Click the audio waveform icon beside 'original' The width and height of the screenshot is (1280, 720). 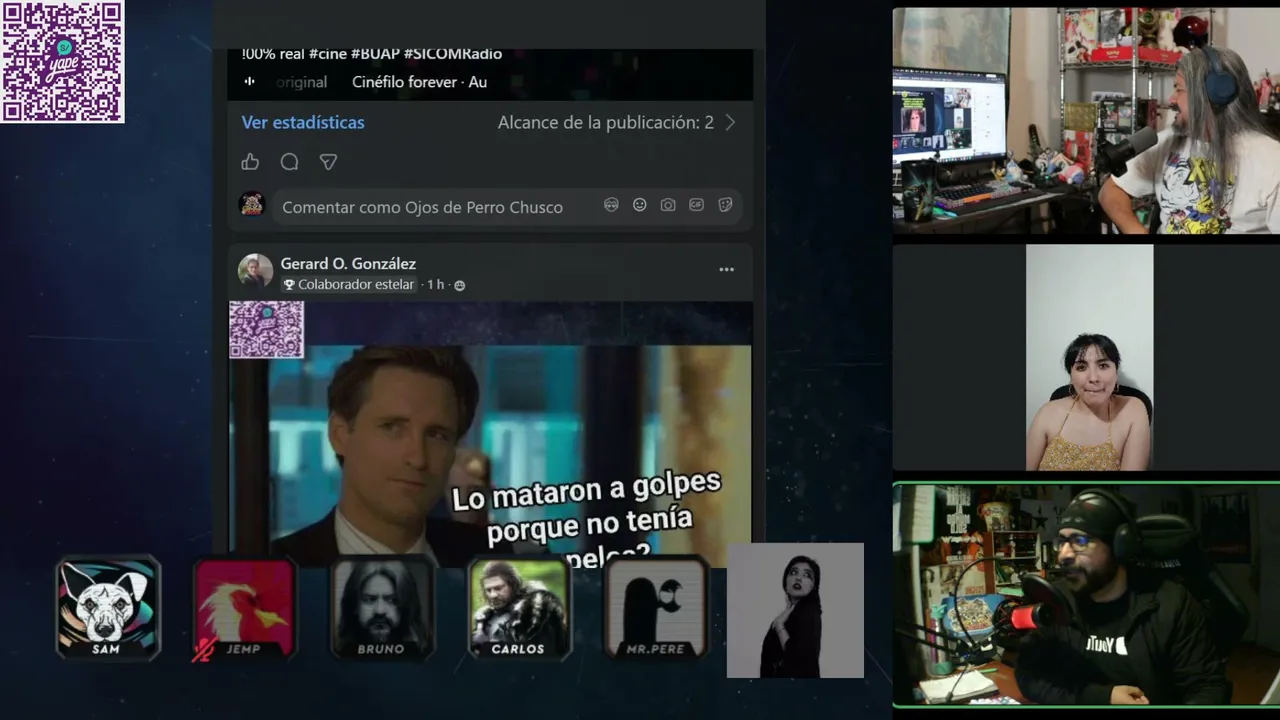pyautogui.click(x=250, y=82)
